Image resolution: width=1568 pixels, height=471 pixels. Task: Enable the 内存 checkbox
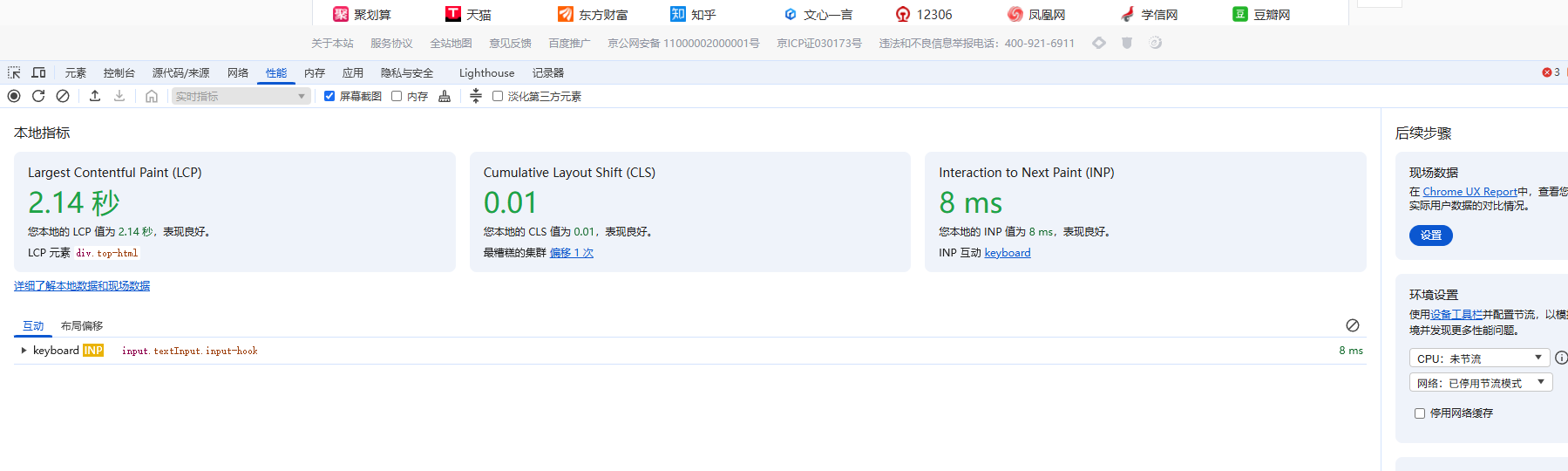[397, 96]
